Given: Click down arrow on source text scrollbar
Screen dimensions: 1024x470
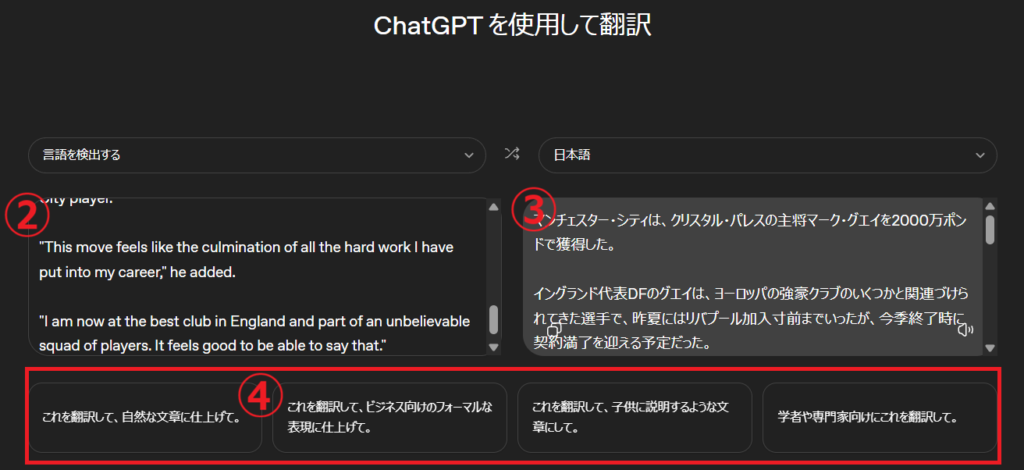Looking at the screenshot, I should 493,346.
